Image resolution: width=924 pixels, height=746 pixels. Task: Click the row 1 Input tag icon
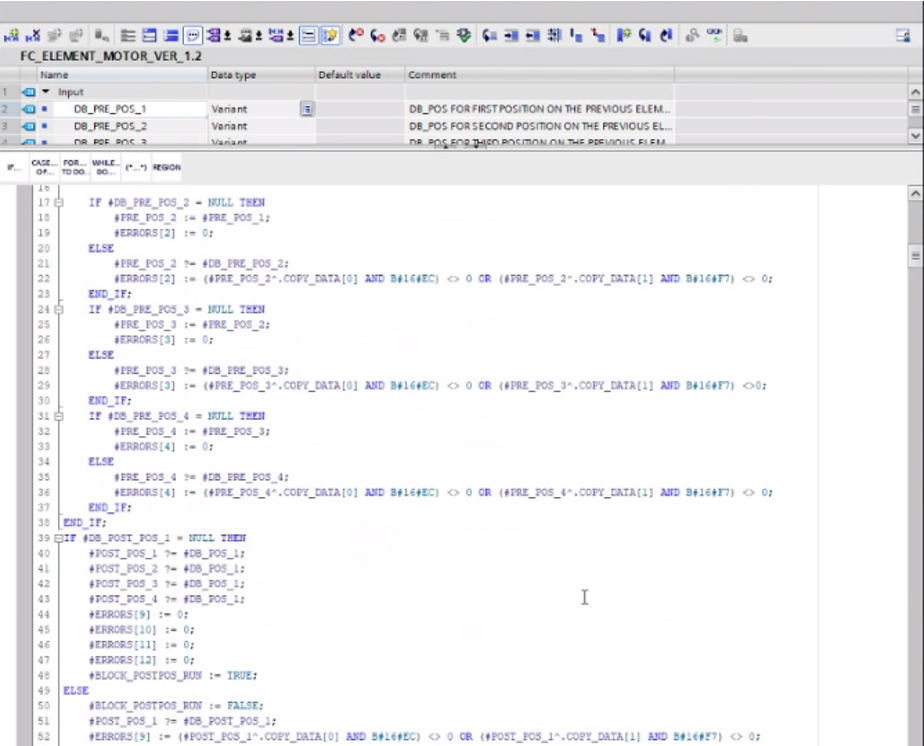point(28,92)
